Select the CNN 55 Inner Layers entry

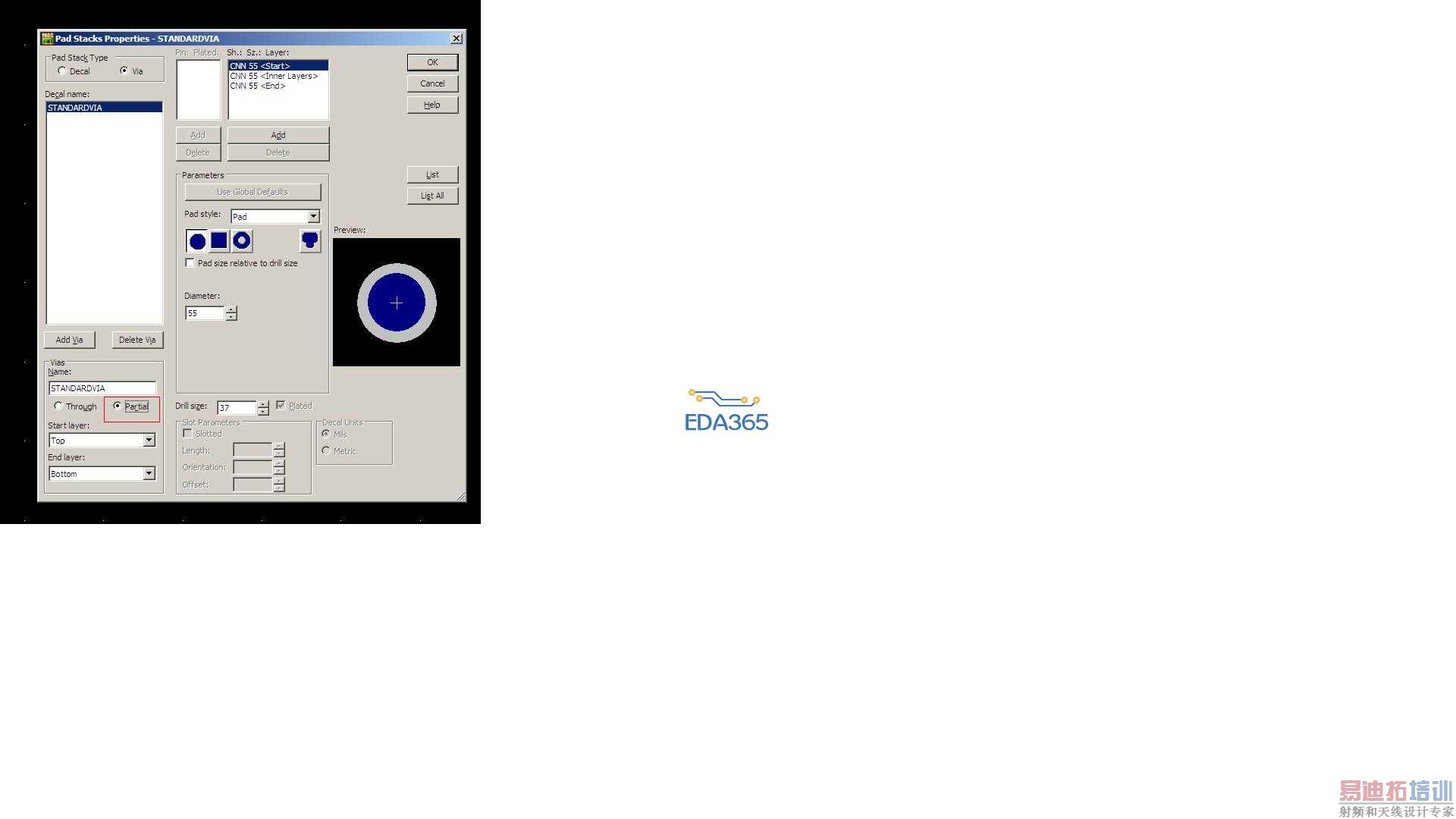(274, 76)
